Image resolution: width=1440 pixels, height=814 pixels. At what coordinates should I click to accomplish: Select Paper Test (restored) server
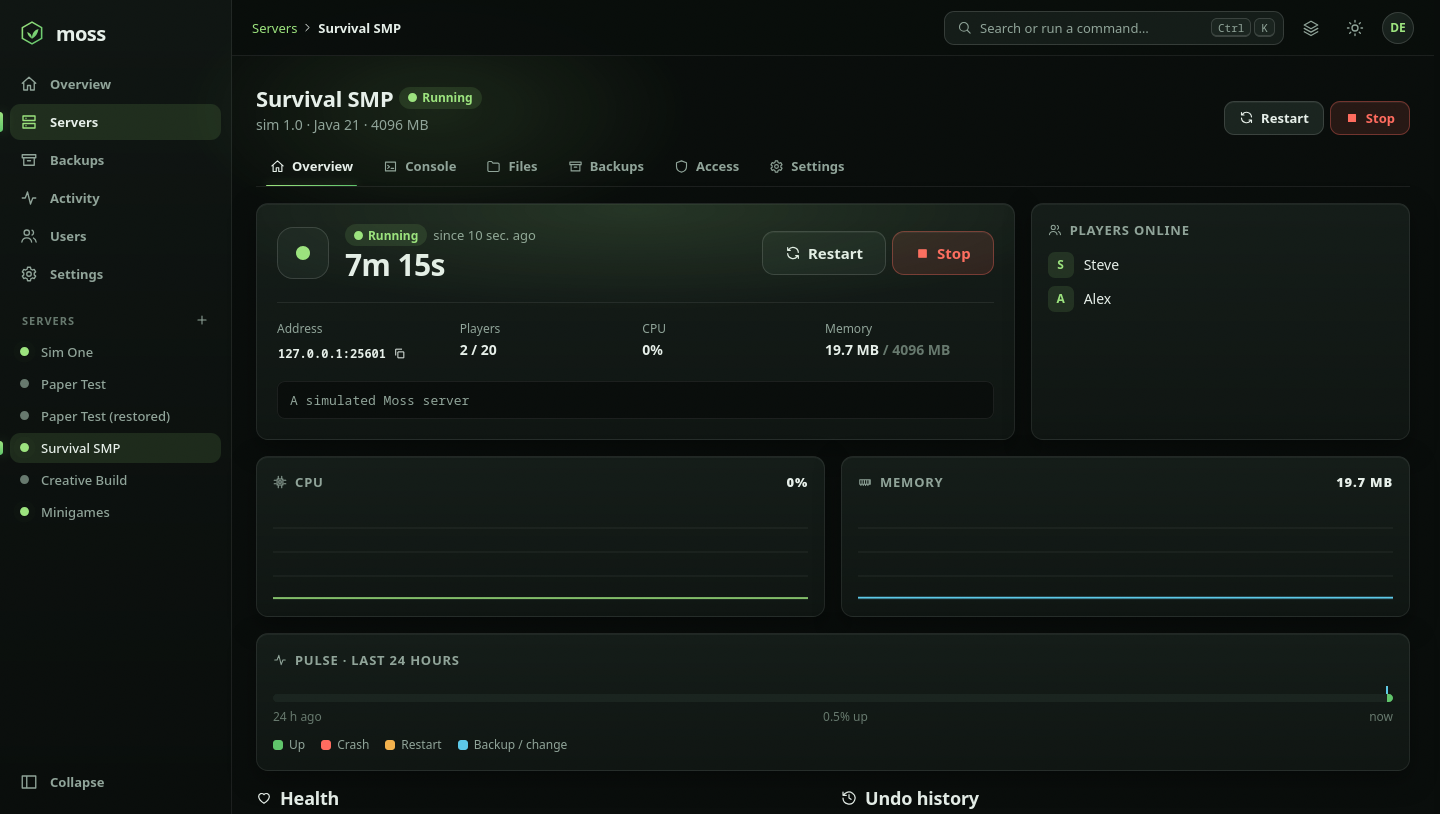coord(115,416)
